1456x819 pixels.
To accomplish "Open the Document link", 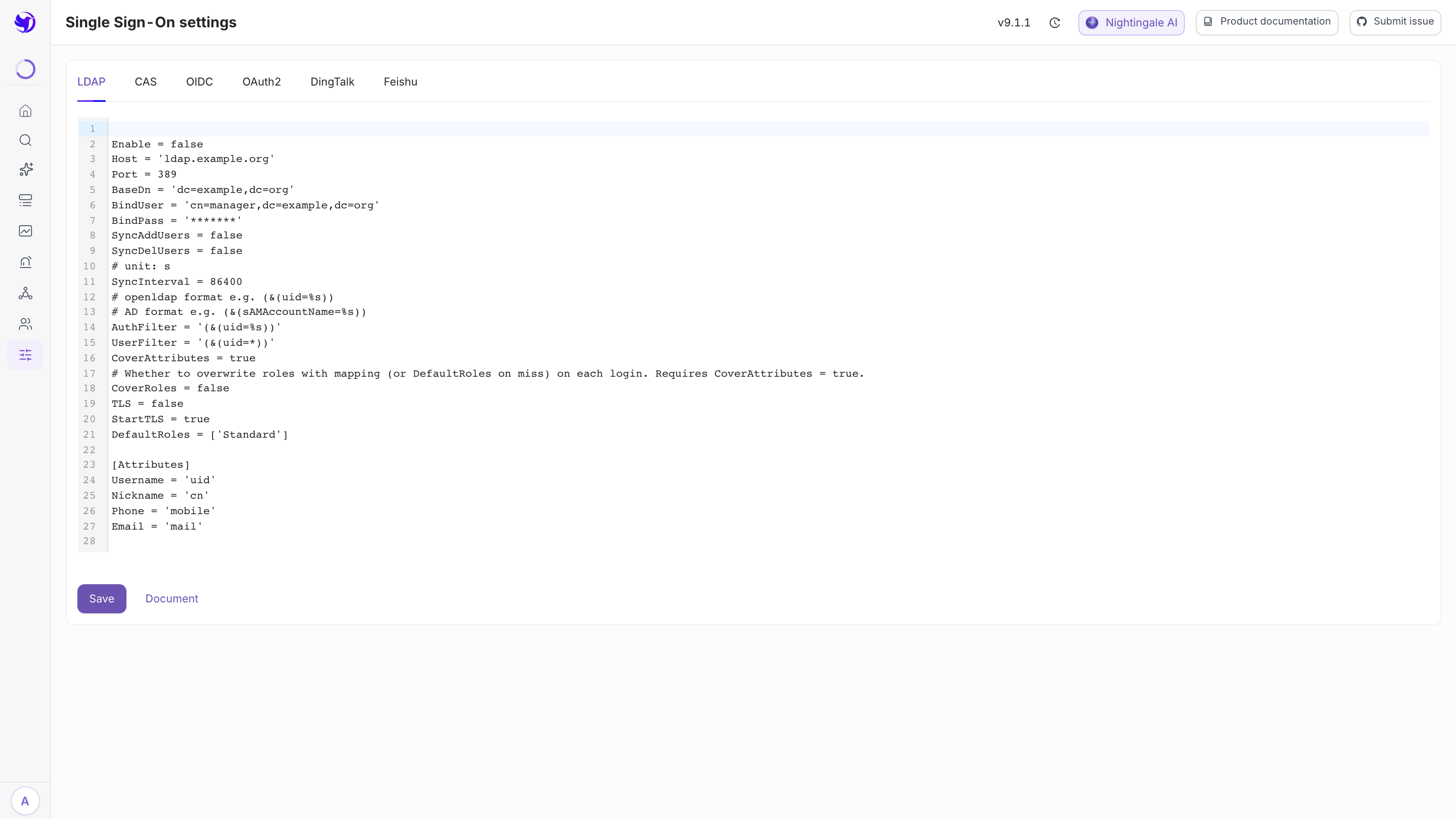I will click(172, 599).
